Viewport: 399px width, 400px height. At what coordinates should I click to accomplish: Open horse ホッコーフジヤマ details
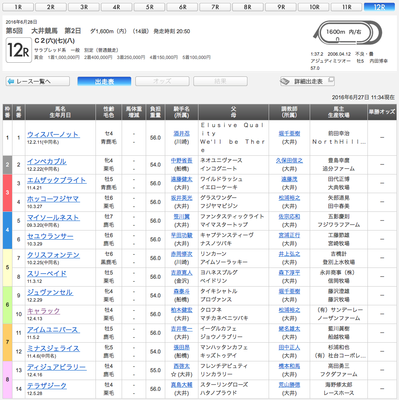tap(53, 199)
